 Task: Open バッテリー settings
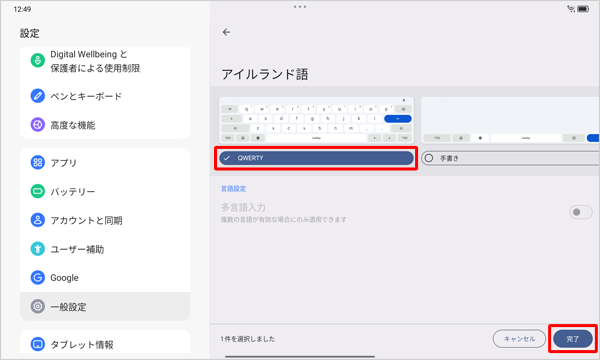tap(105, 191)
